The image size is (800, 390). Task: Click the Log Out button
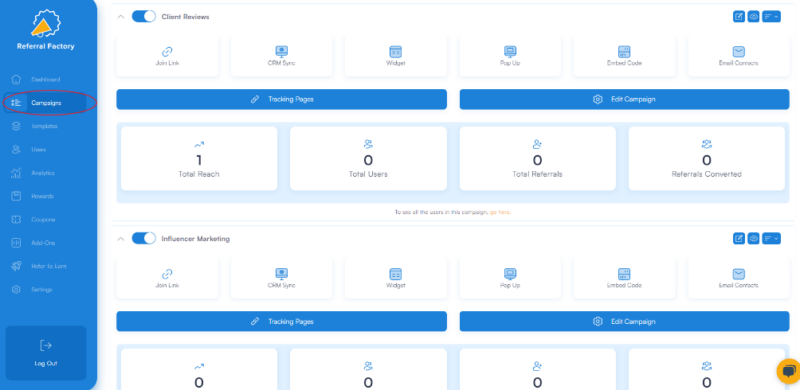click(x=46, y=353)
